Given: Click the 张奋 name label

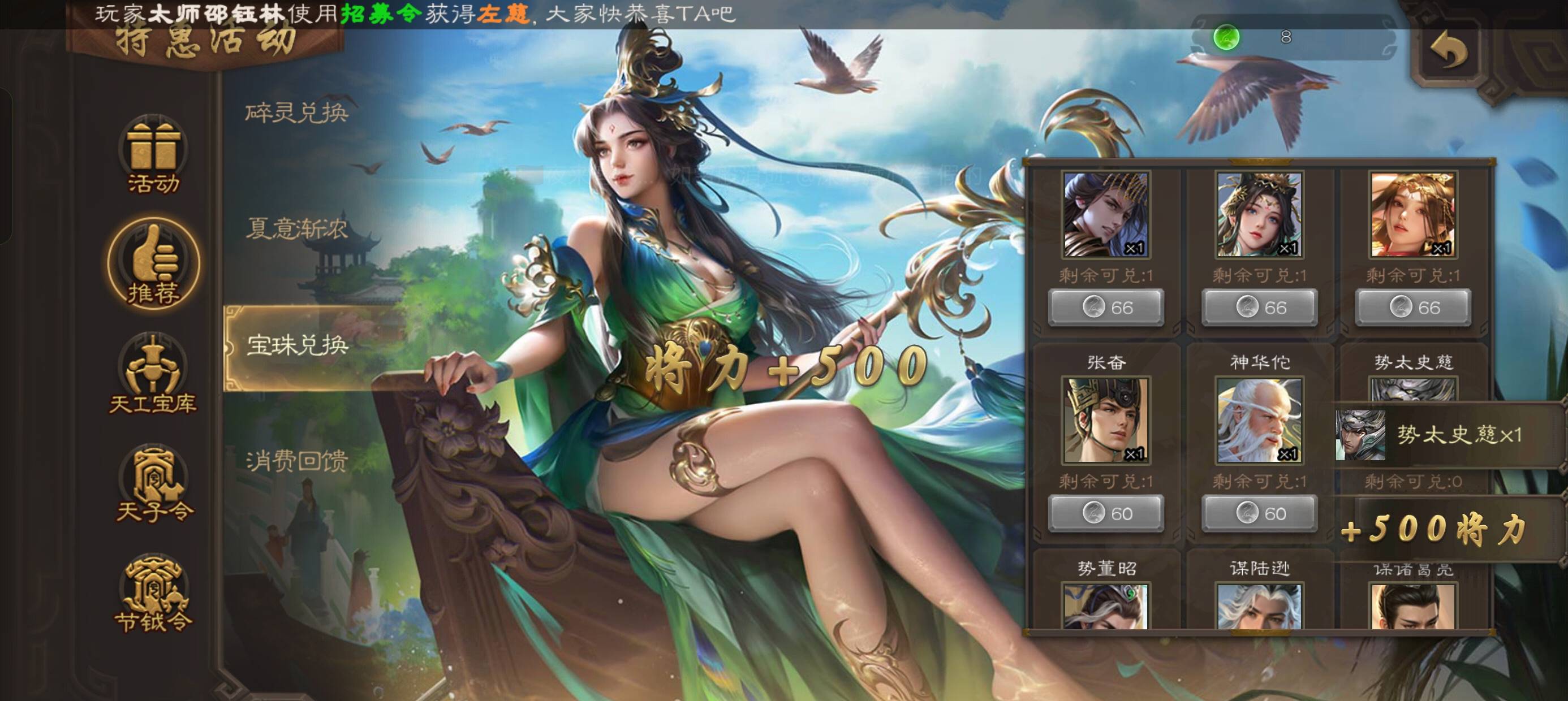Looking at the screenshot, I should (1106, 363).
